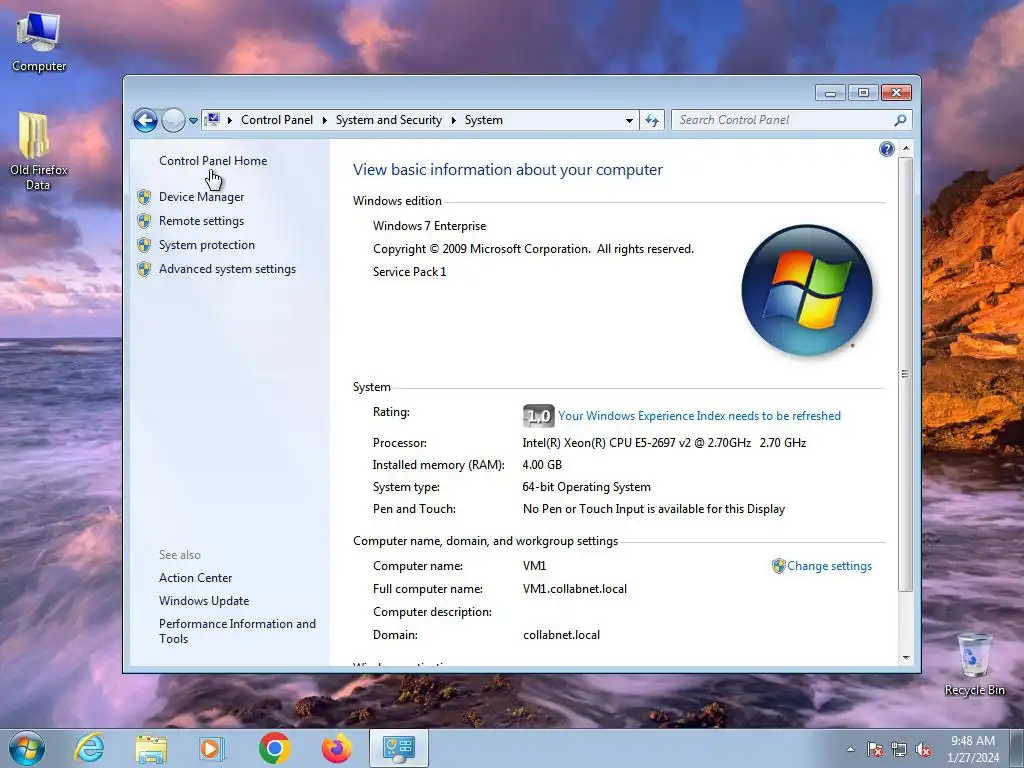Open Performance Information and Tools link

click(237, 632)
